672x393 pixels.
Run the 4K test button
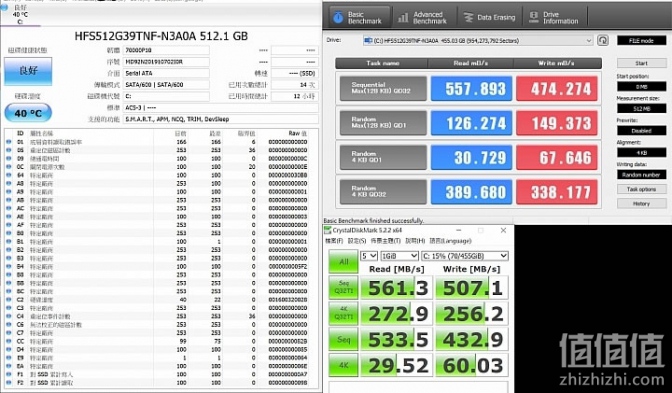point(343,365)
